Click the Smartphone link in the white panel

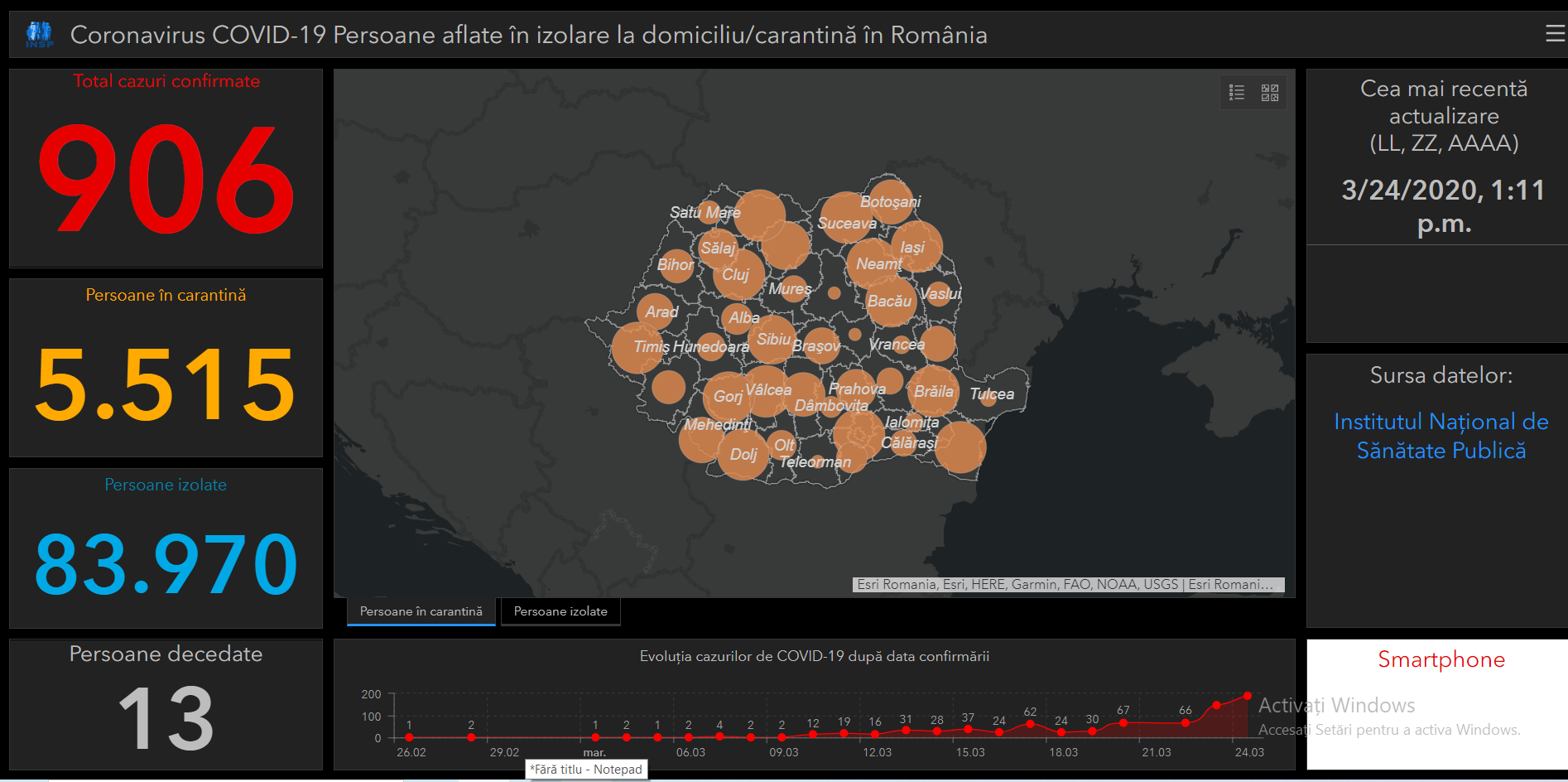tap(1441, 659)
